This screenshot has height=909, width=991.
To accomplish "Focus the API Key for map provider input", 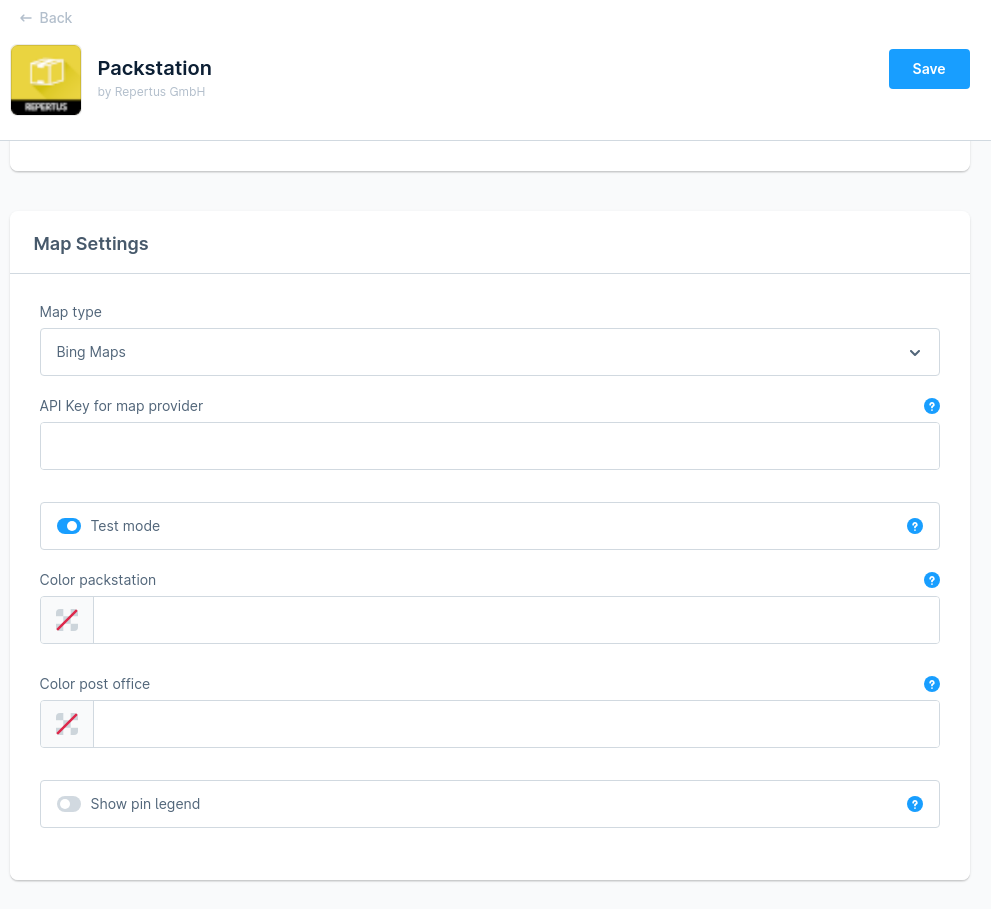I will [x=489, y=446].
